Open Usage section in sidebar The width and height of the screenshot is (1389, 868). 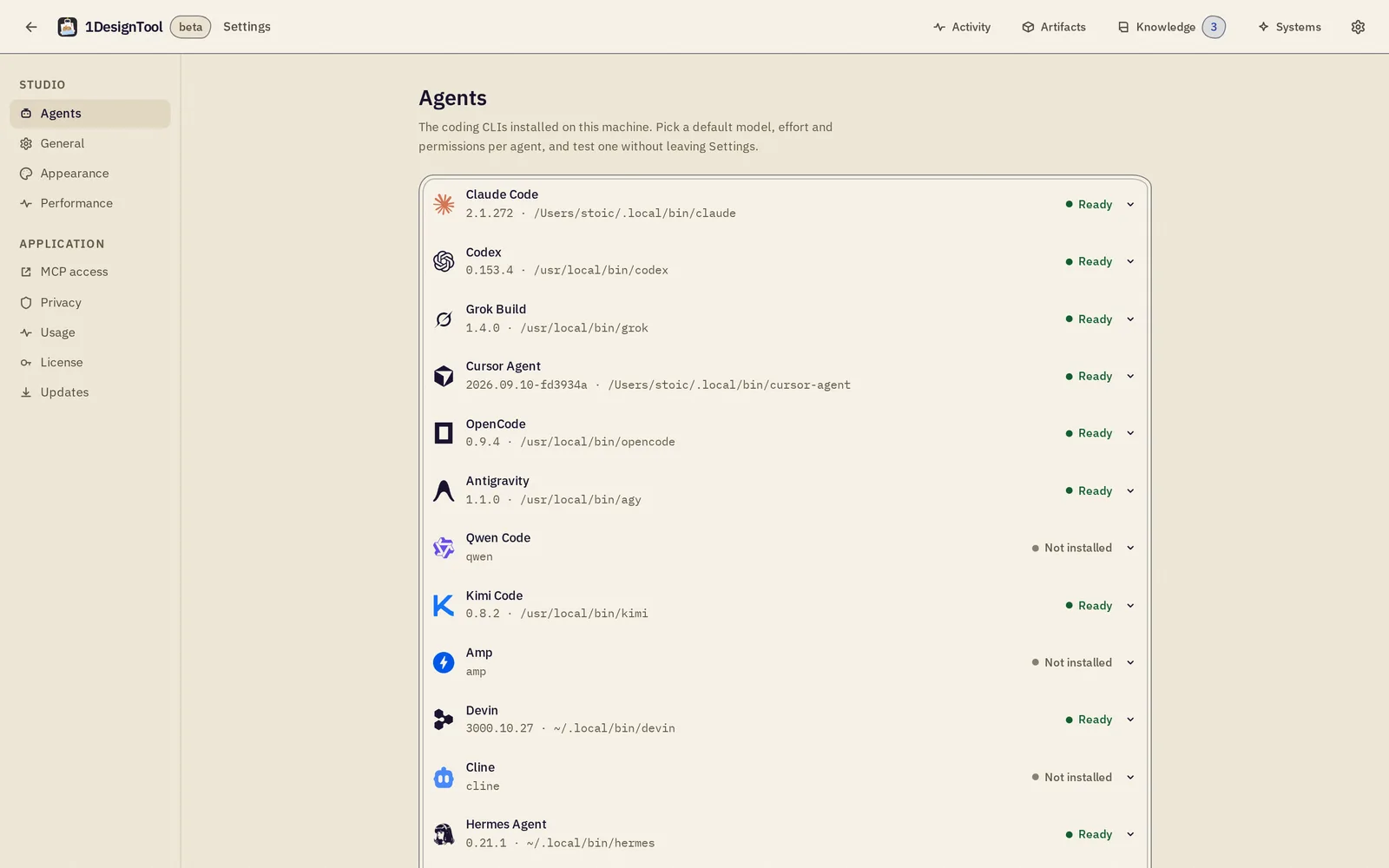click(x=90, y=332)
